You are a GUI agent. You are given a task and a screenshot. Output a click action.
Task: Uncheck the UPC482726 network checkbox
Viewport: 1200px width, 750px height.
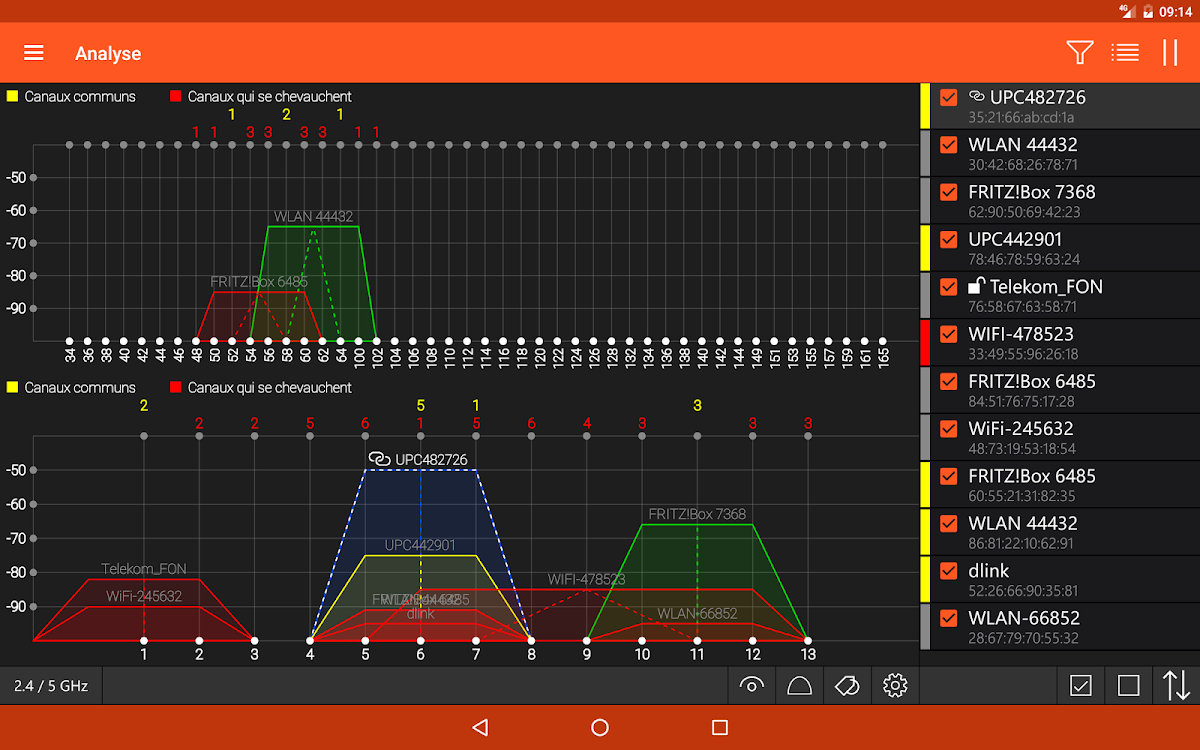[x=949, y=98]
